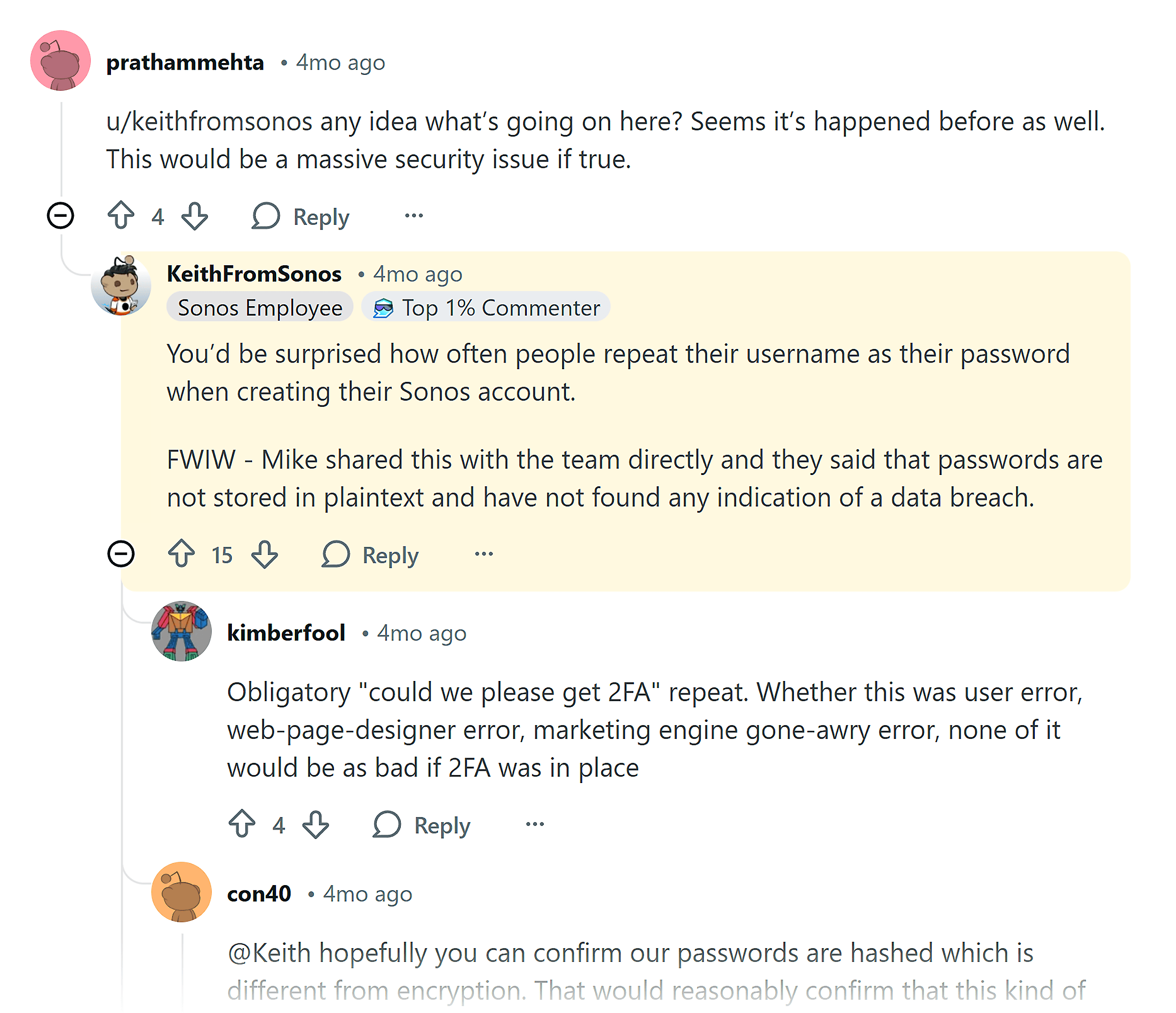Toggle the downvote on KeithFromSonos's reply
1176x1013 pixels.
[x=264, y=555]
